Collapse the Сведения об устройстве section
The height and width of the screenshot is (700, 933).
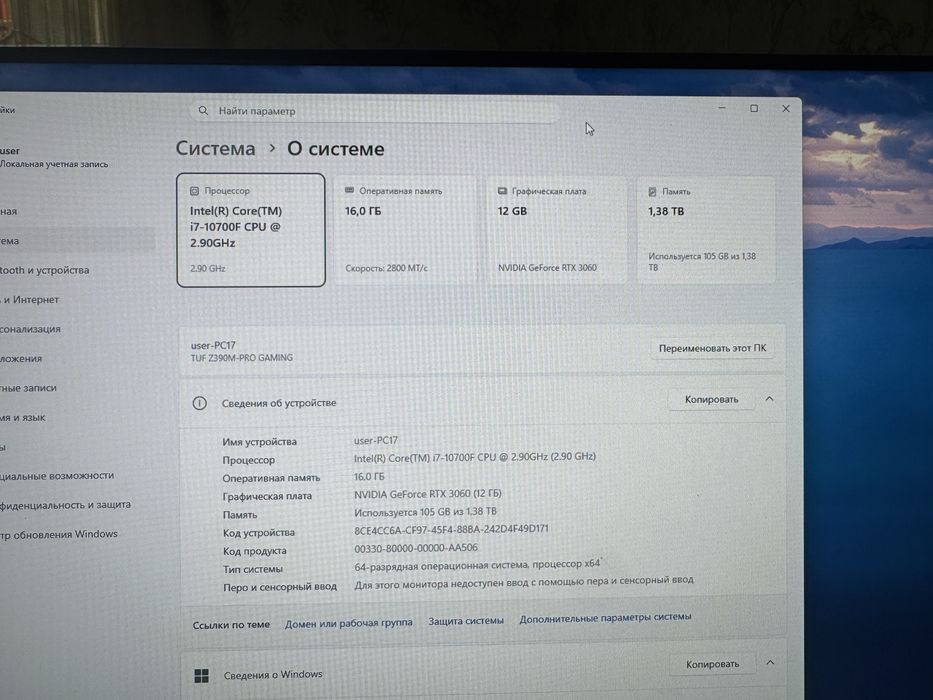point(769,399)
